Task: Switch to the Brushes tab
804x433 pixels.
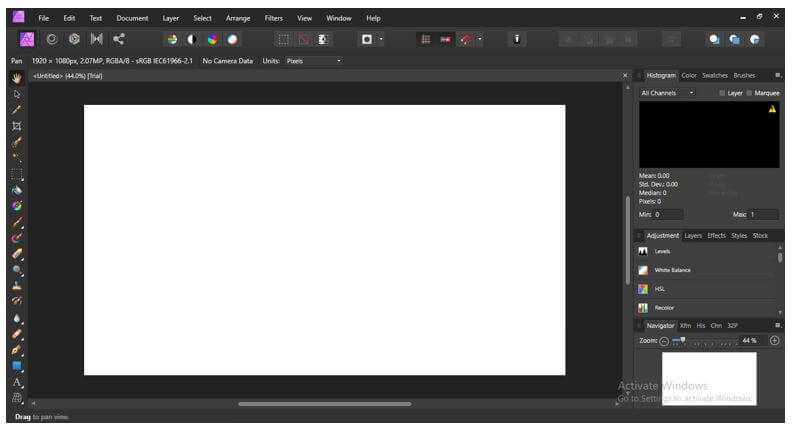Action: (744, 75)
